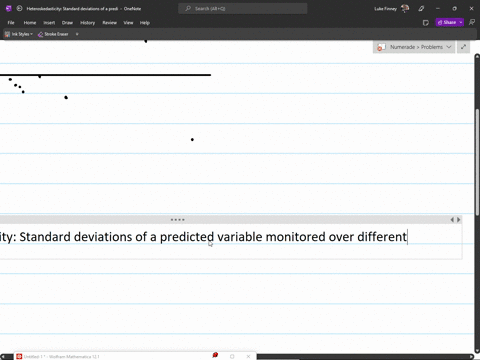Focus the Search box
Image resolution: width=480 pixels, height=360 pixels.
(243, 9)
